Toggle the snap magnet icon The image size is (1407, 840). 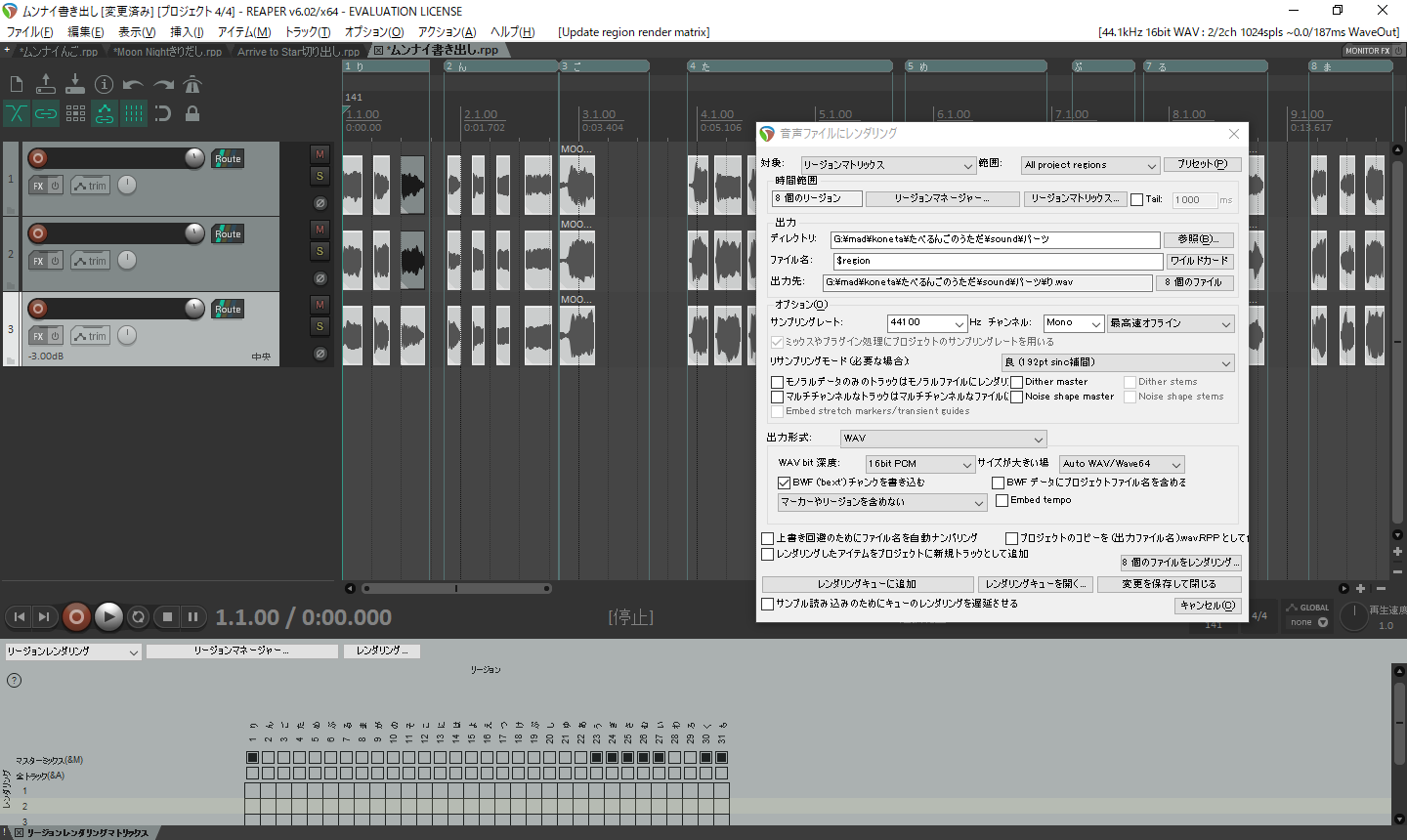click(163, 113)
